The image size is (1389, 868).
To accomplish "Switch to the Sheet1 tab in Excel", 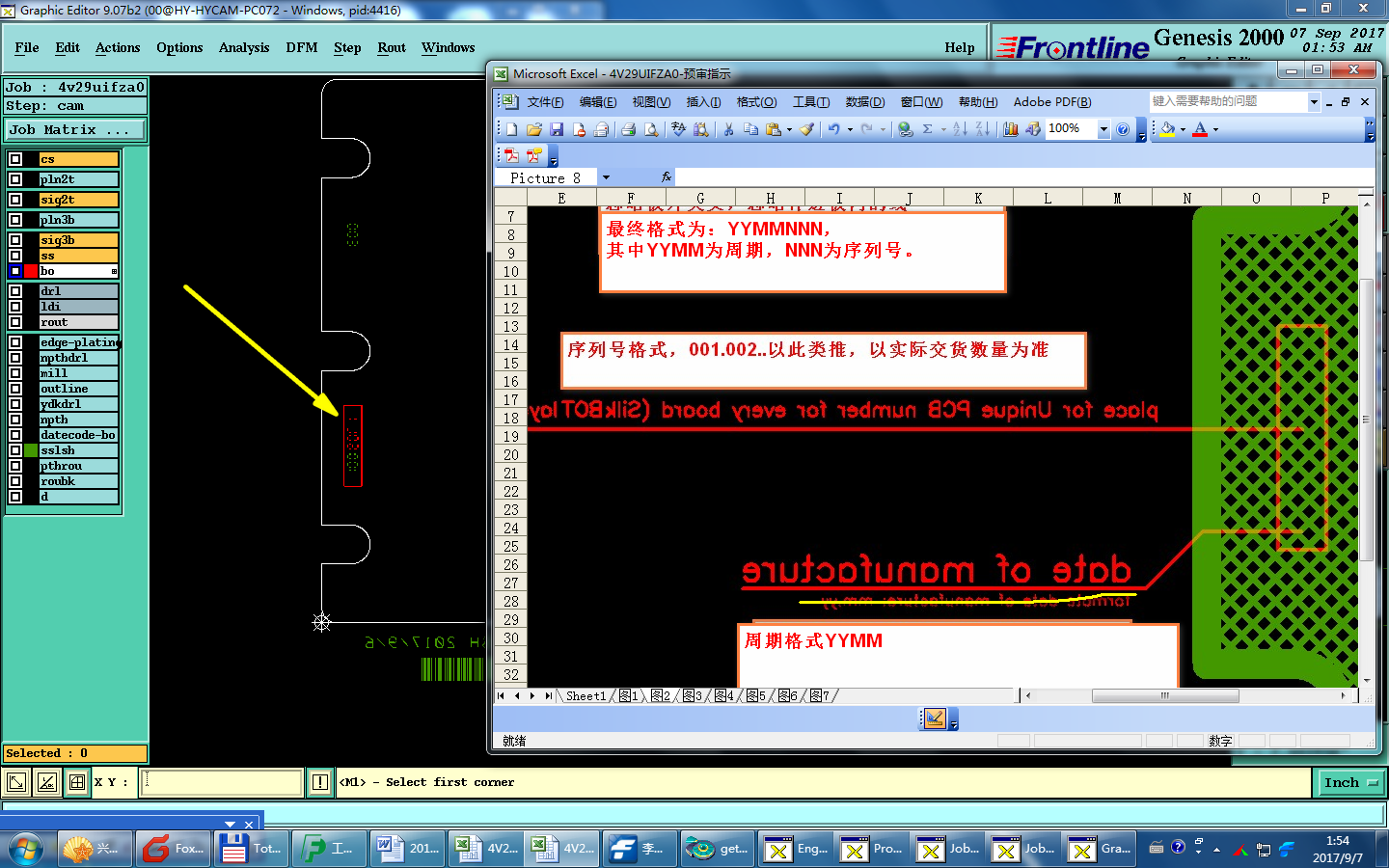I will [586, 695].
